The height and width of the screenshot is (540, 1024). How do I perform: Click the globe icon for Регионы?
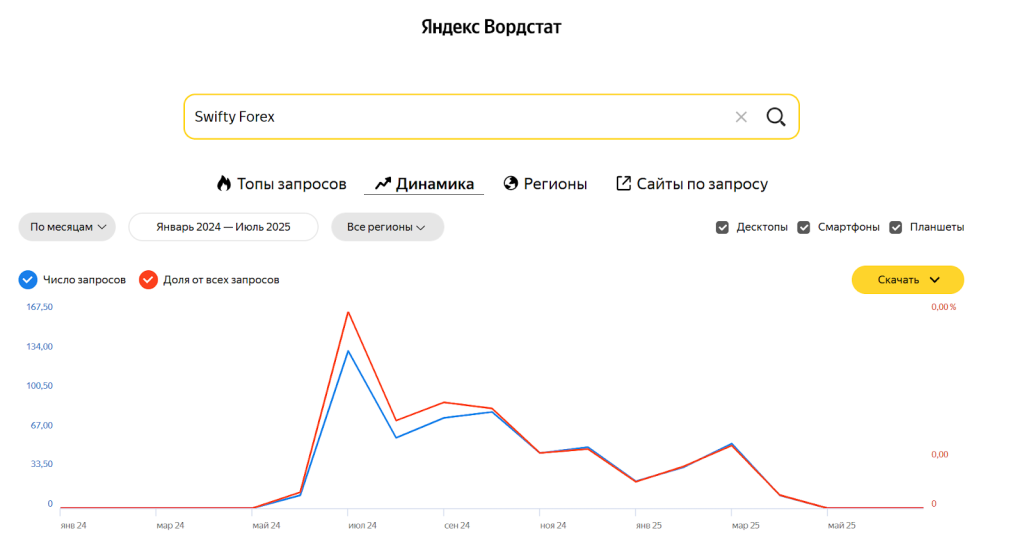coord(511,183)
